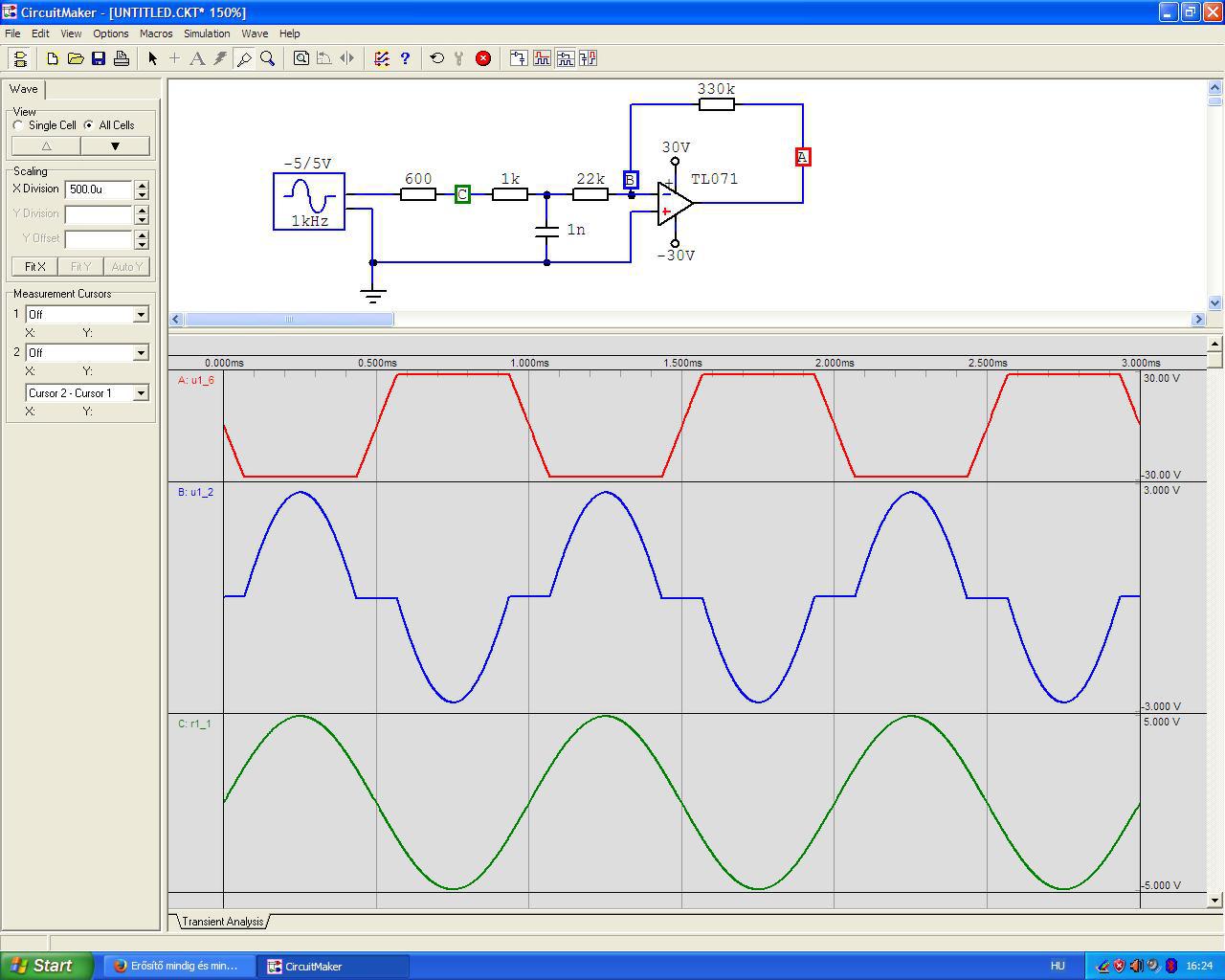Select the All Cells radio button

coord(89,125)
